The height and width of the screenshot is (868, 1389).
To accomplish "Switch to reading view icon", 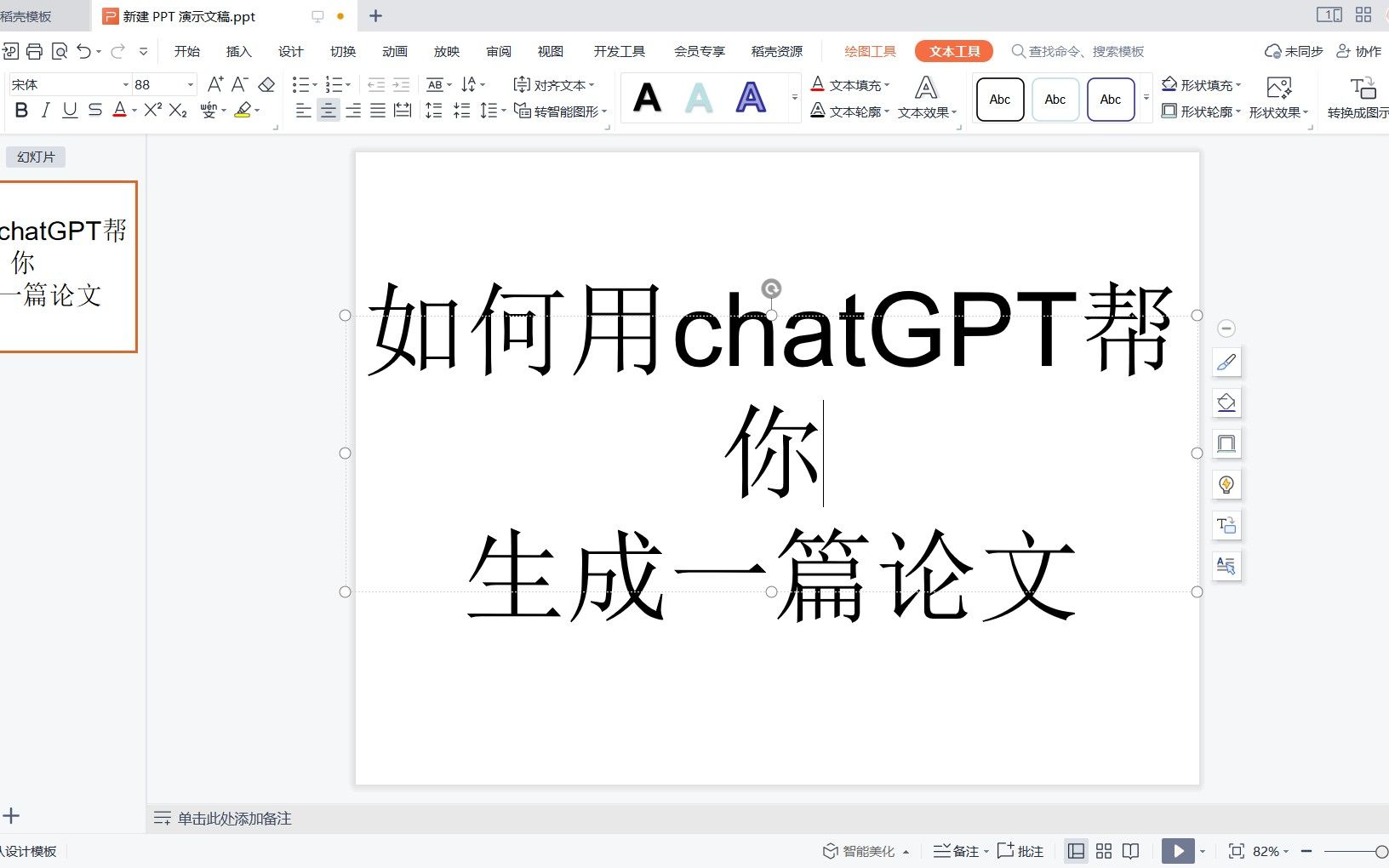I will [1131, 851].
